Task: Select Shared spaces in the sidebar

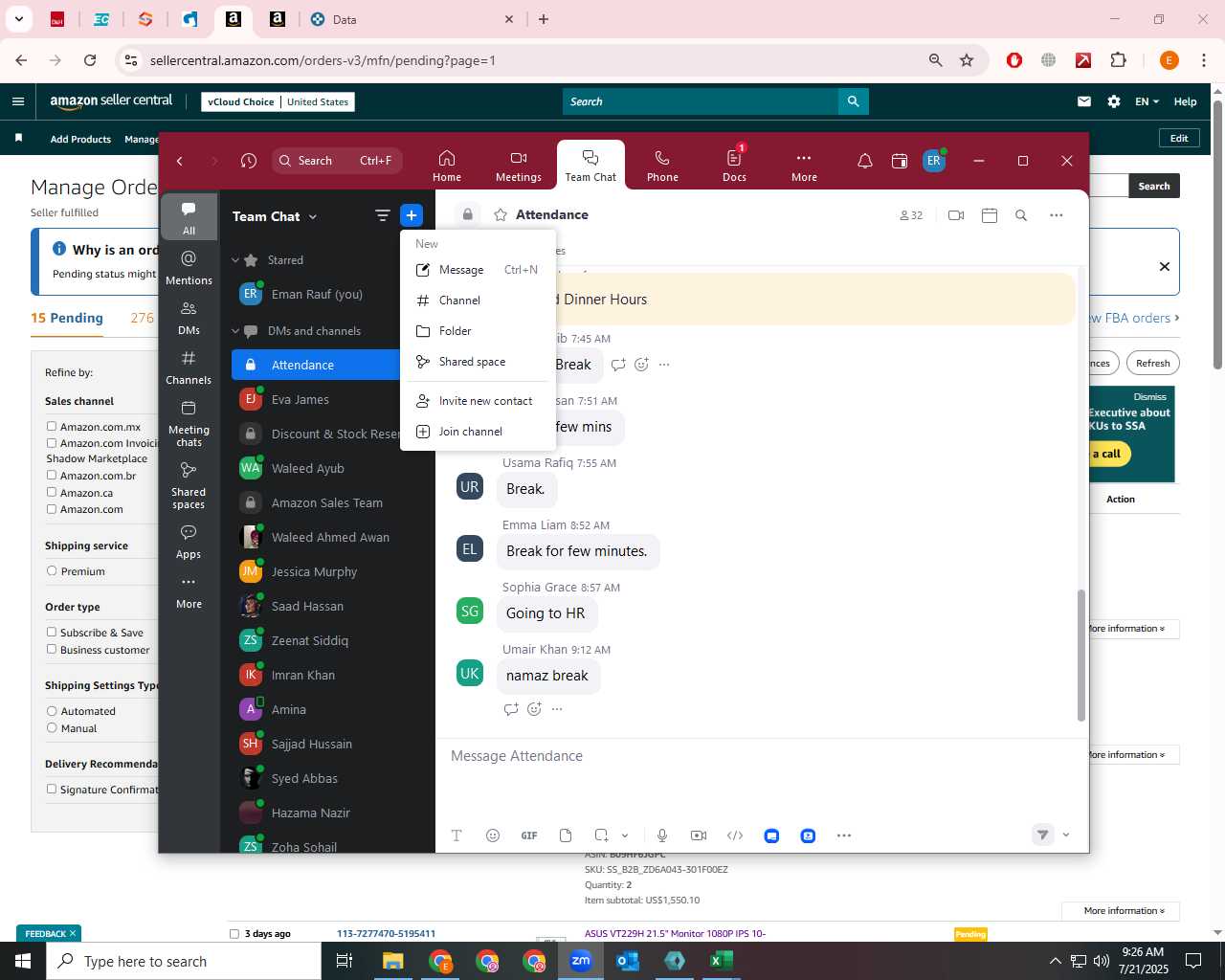Action: [189, 485]
